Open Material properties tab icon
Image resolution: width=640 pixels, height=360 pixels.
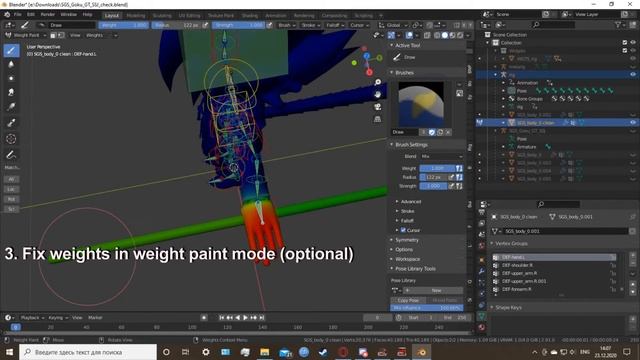[x=482, y=327]
